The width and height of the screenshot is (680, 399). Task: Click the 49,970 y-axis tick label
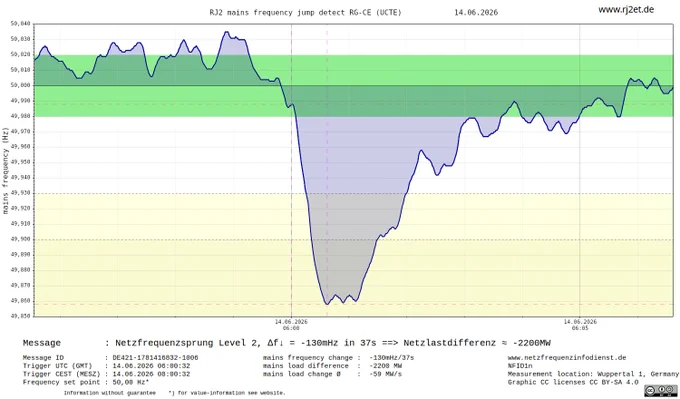click(21, 132)
